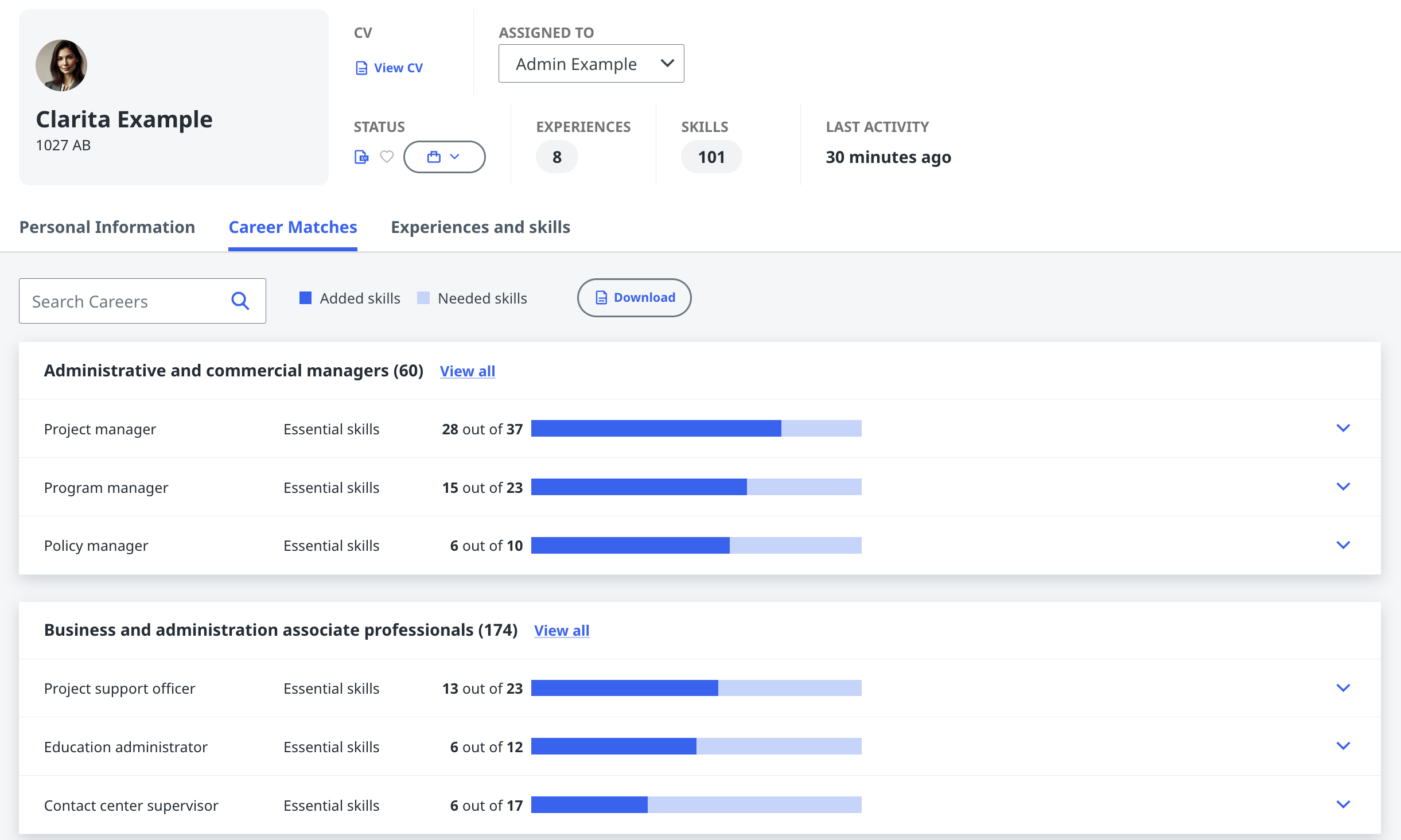
Task: View all Administrative and commercial managers
Action: click(467, 371)
